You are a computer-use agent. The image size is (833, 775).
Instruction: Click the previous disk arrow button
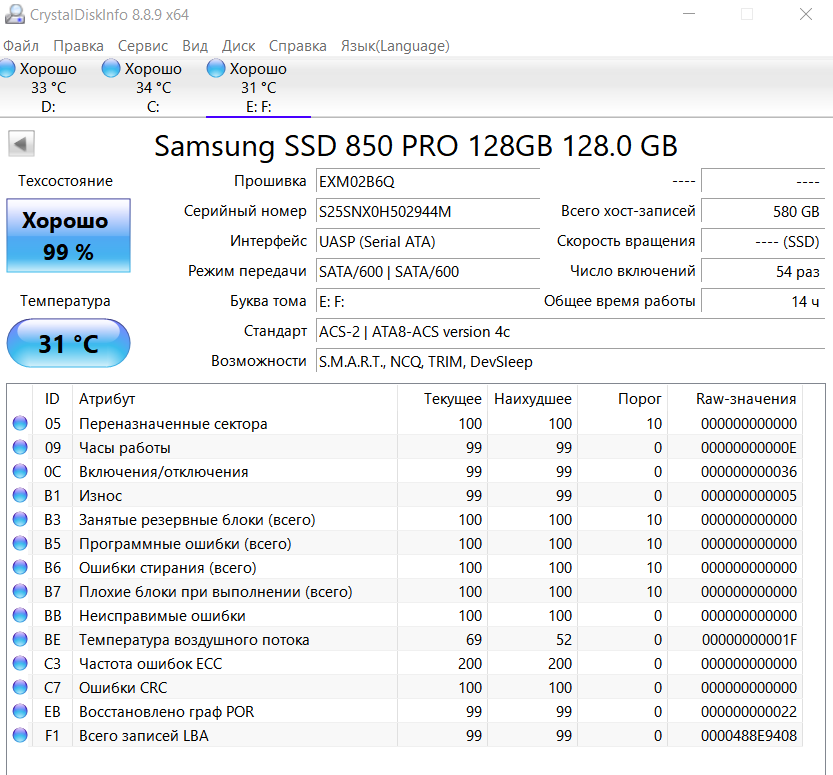21,144
